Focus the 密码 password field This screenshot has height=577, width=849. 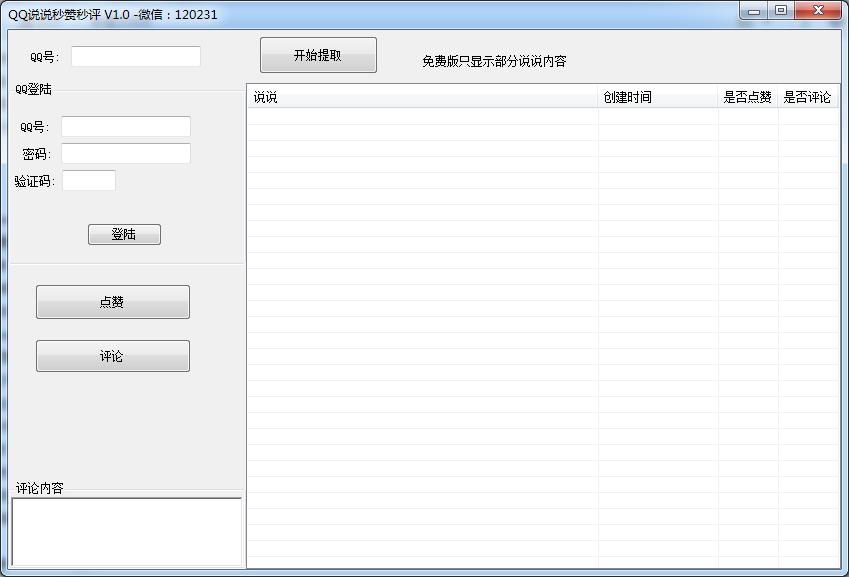[126, 153]
